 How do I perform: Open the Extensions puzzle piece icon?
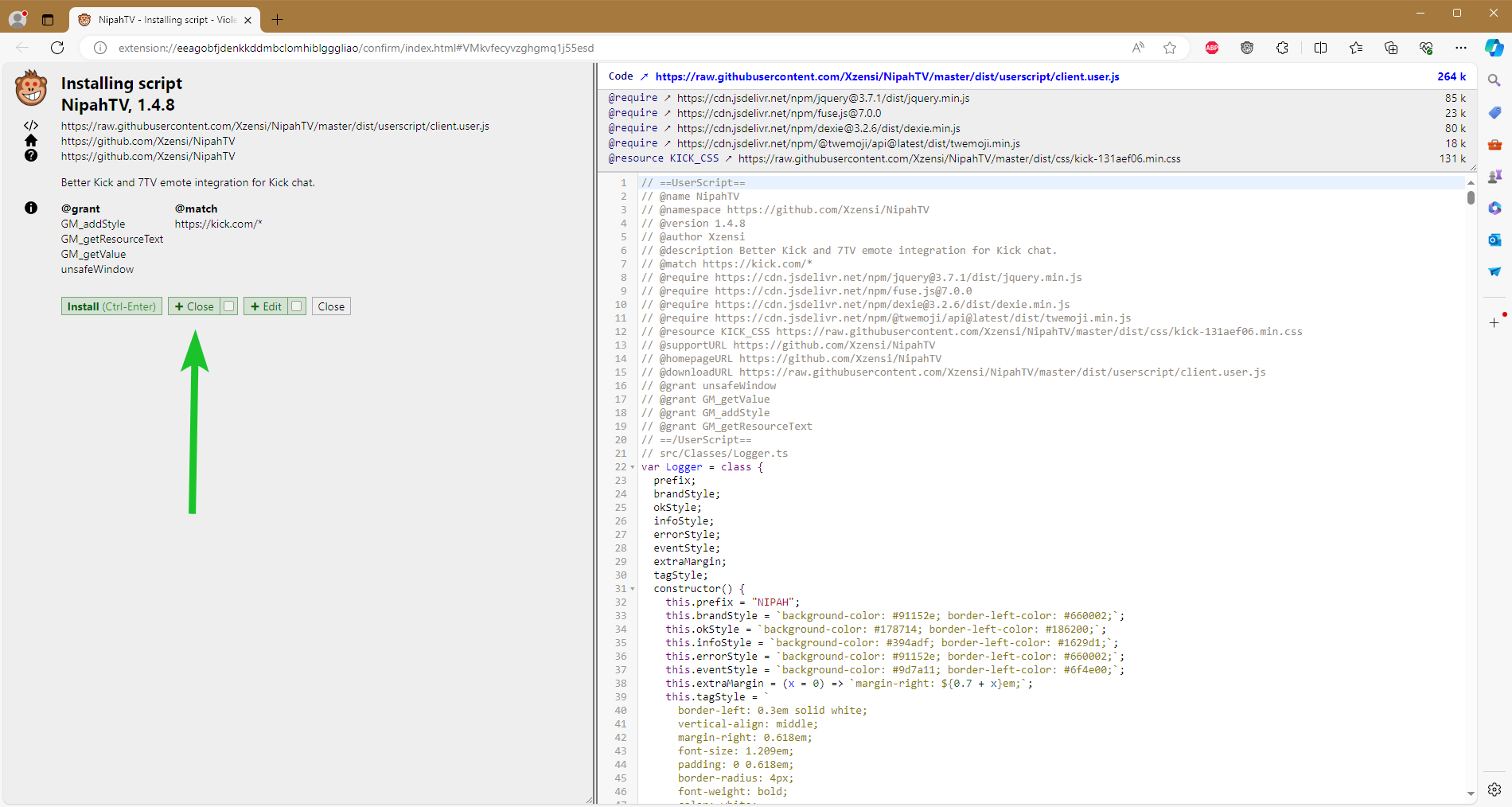tap(1282, 48)
